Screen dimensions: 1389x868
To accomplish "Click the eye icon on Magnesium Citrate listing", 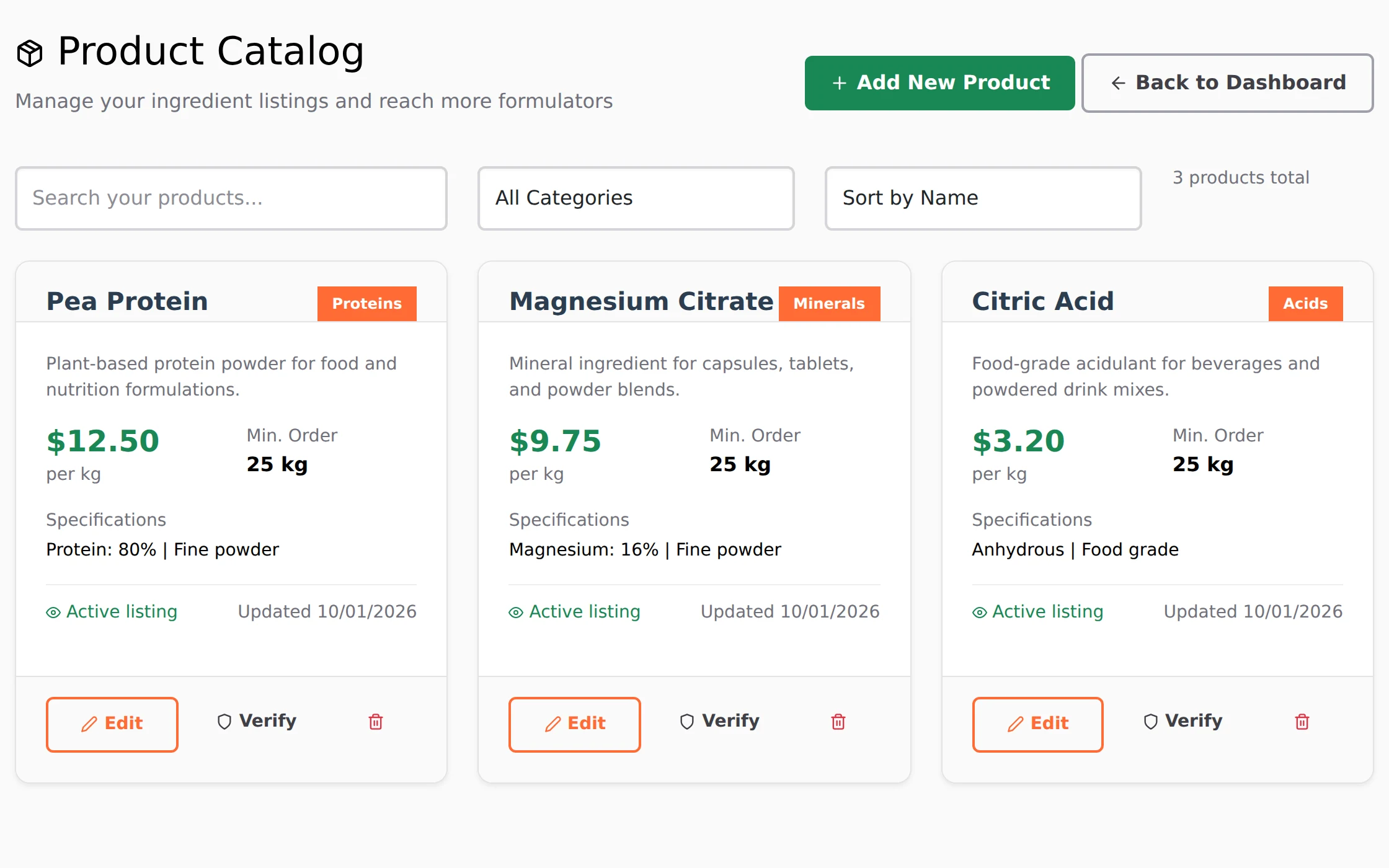I will [516, 613].
